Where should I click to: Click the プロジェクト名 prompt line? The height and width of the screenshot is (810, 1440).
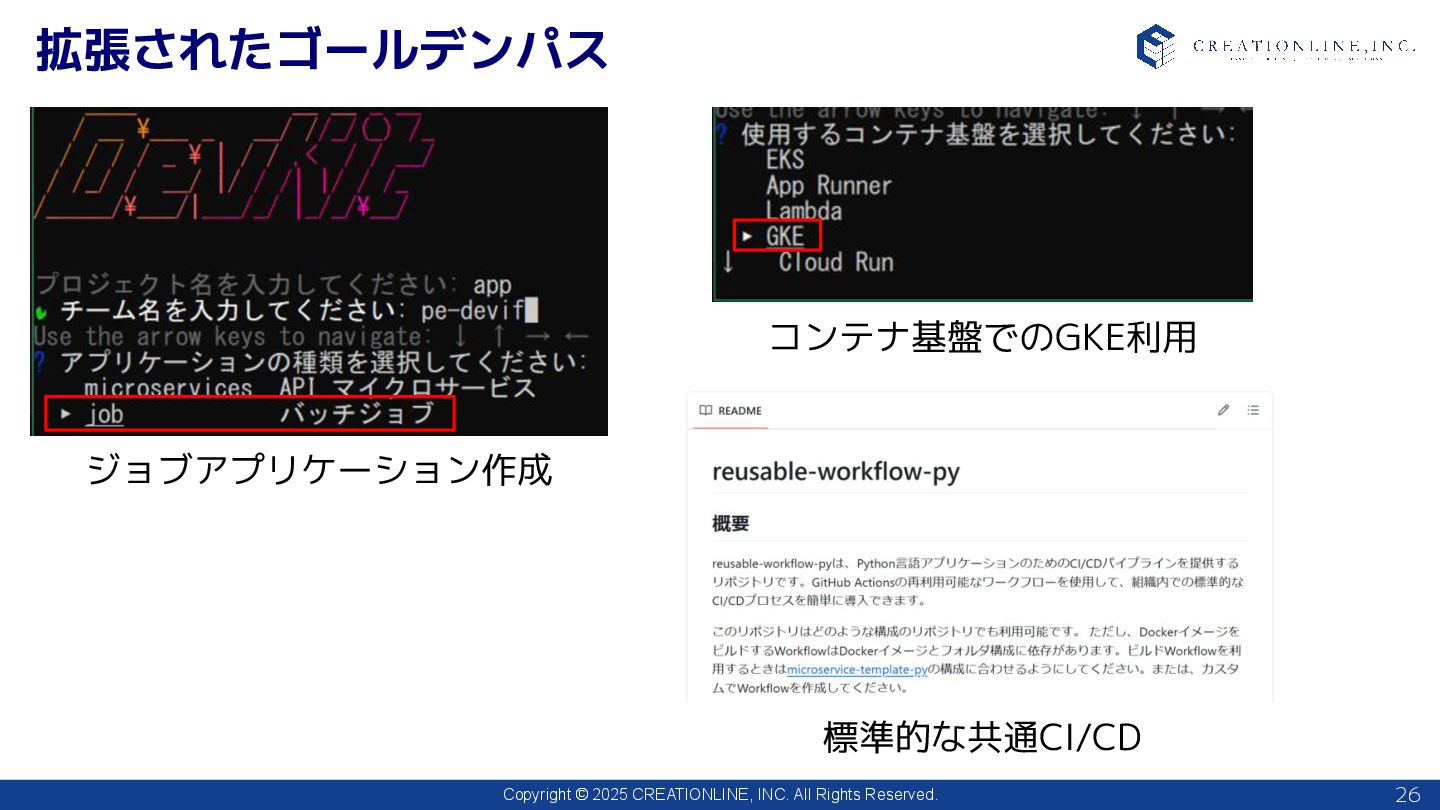(273, 285)
